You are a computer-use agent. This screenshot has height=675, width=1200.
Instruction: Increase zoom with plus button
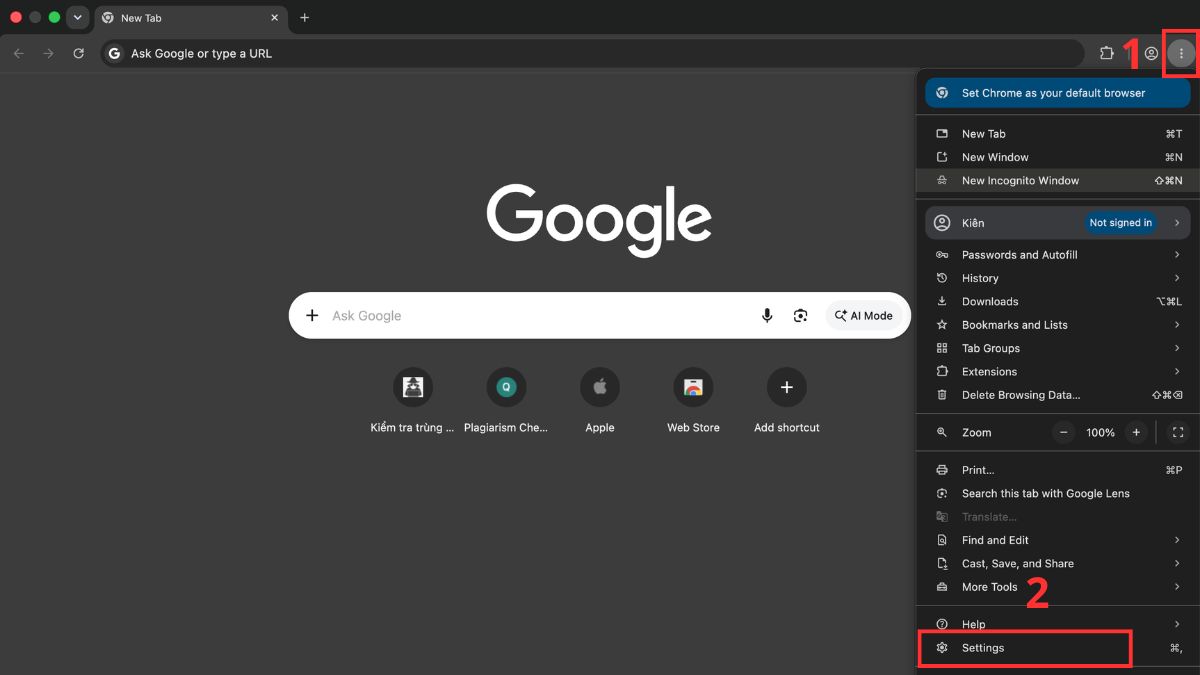click(x=1135, y=432)
